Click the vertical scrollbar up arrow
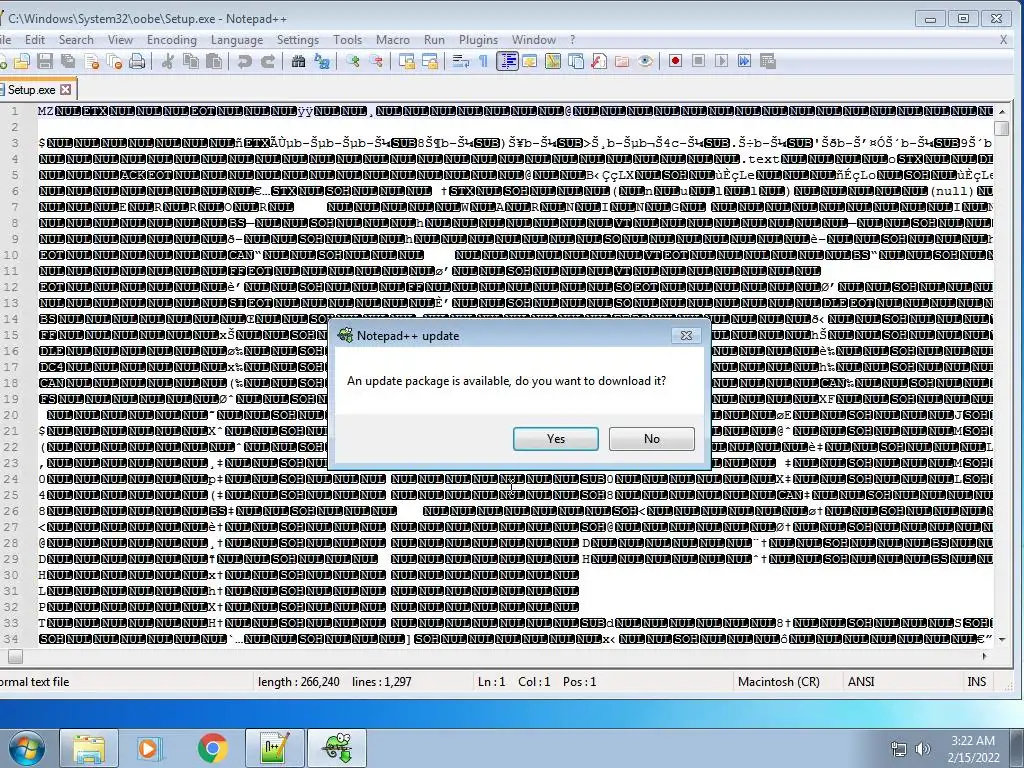 coord(1002,112)
